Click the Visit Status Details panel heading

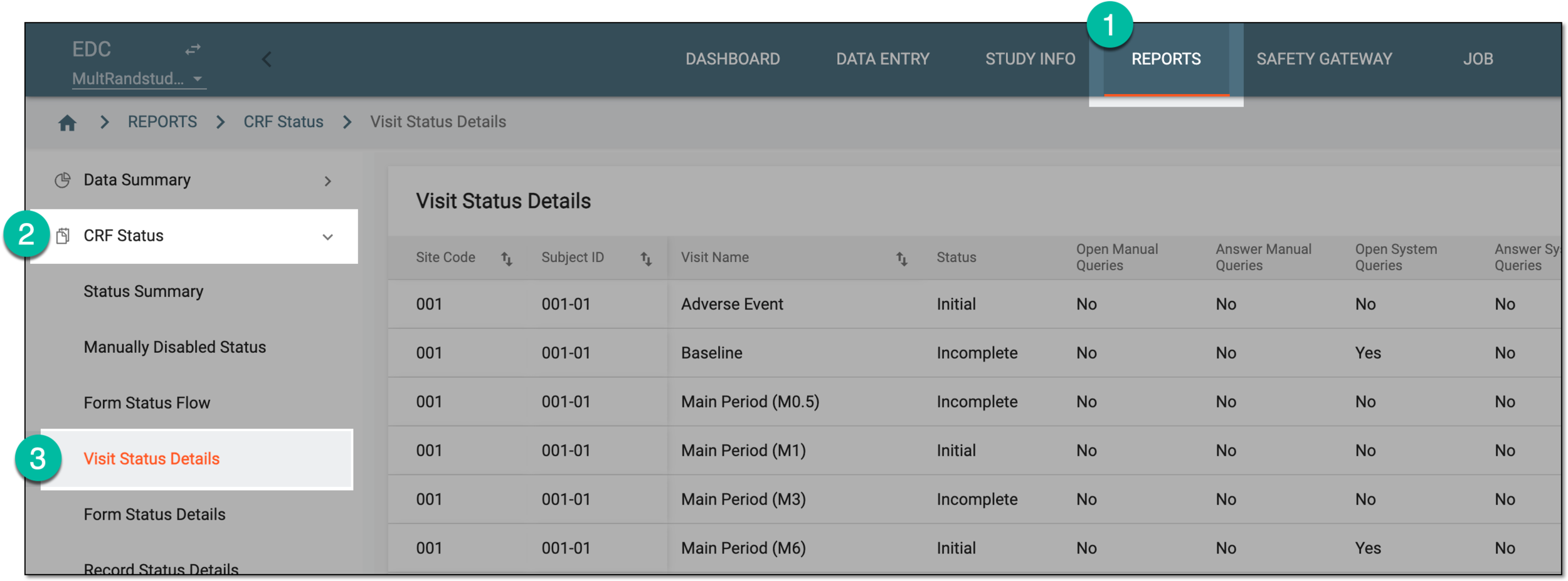click(503, 201)
